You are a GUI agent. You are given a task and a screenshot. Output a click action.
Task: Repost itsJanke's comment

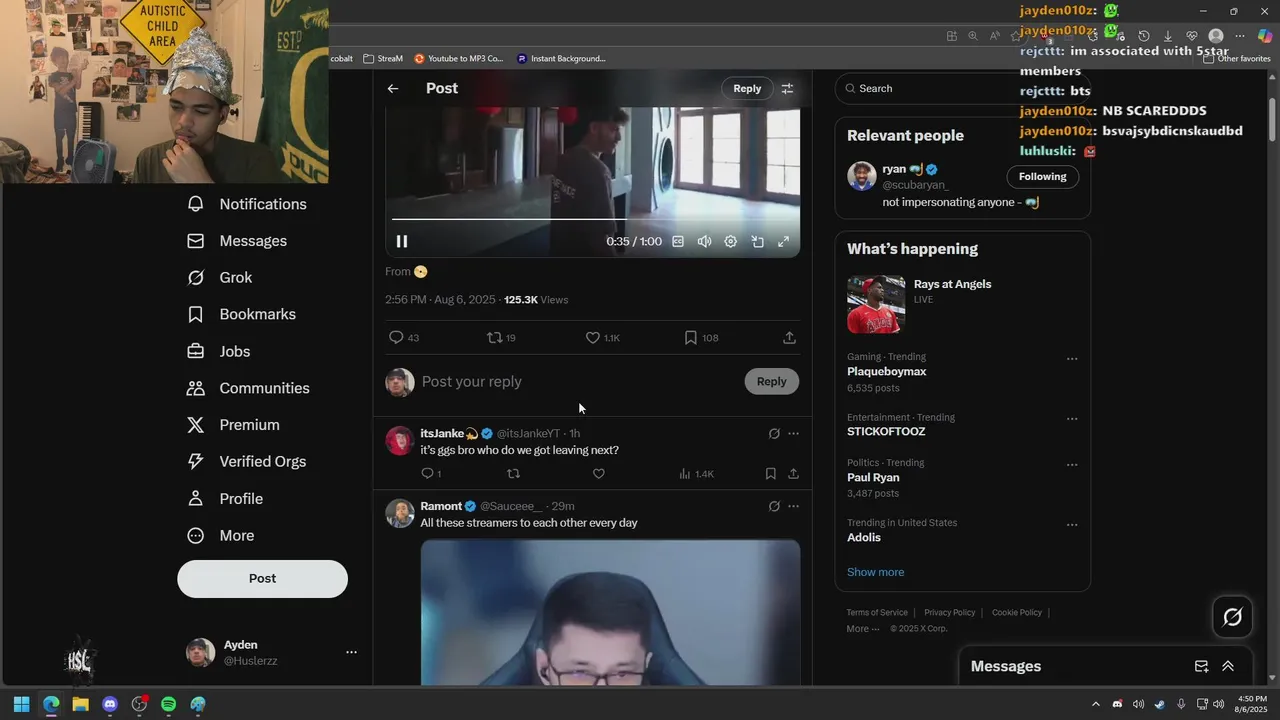click(513, 474)
